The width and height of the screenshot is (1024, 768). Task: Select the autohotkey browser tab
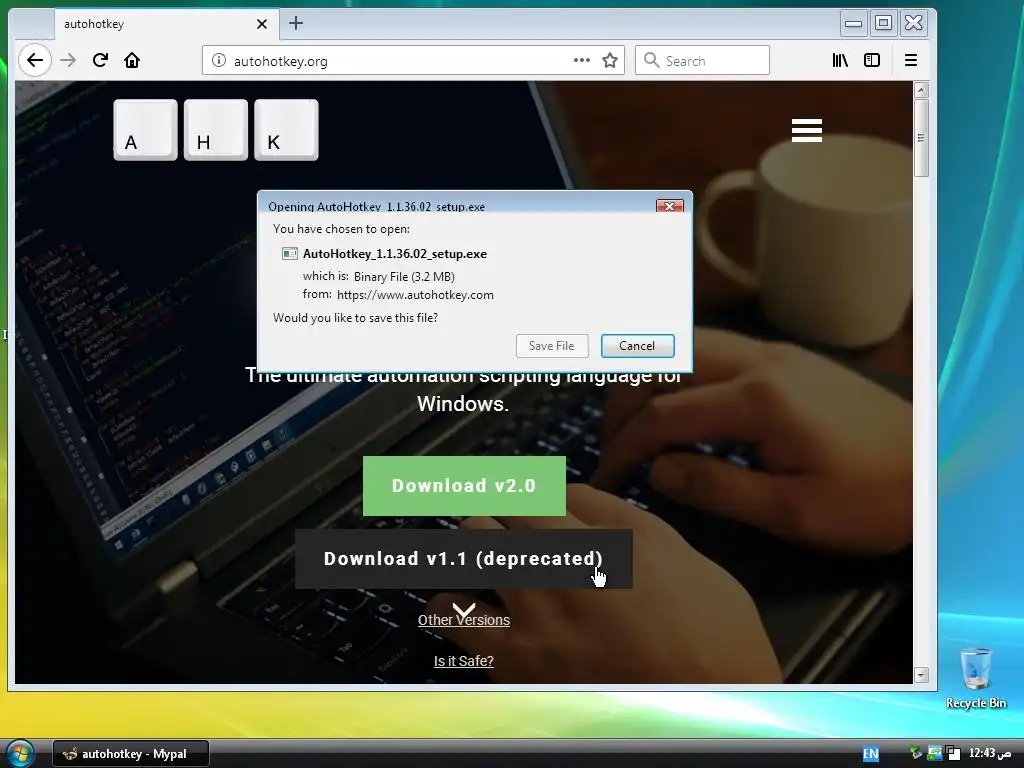point(167,24)
